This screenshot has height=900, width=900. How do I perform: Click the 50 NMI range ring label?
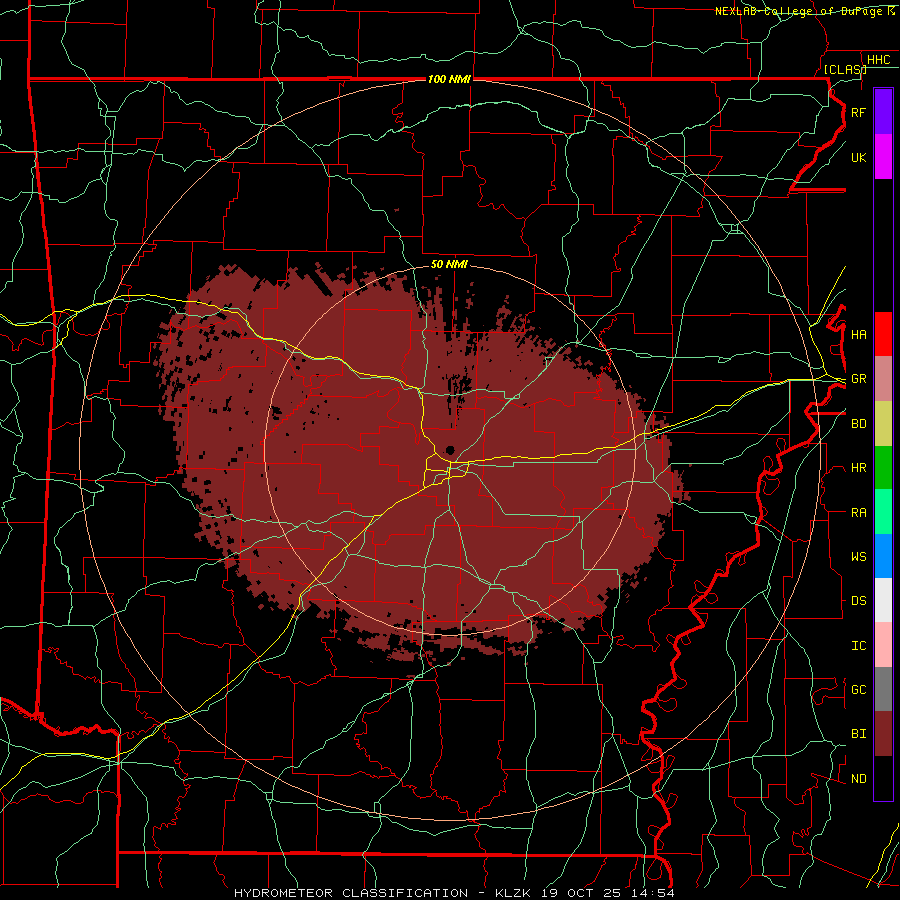[x=449, y=264]
